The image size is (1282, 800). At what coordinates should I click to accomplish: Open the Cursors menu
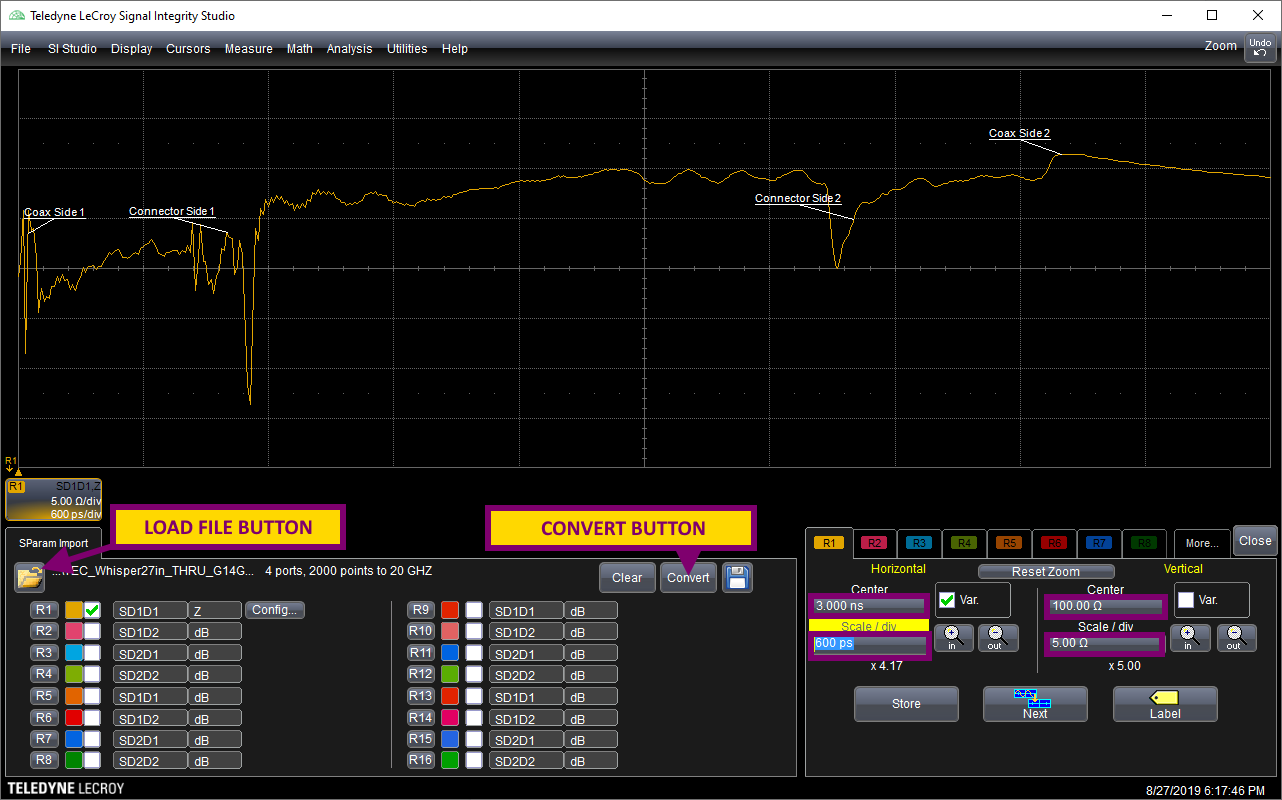point(188,49)
